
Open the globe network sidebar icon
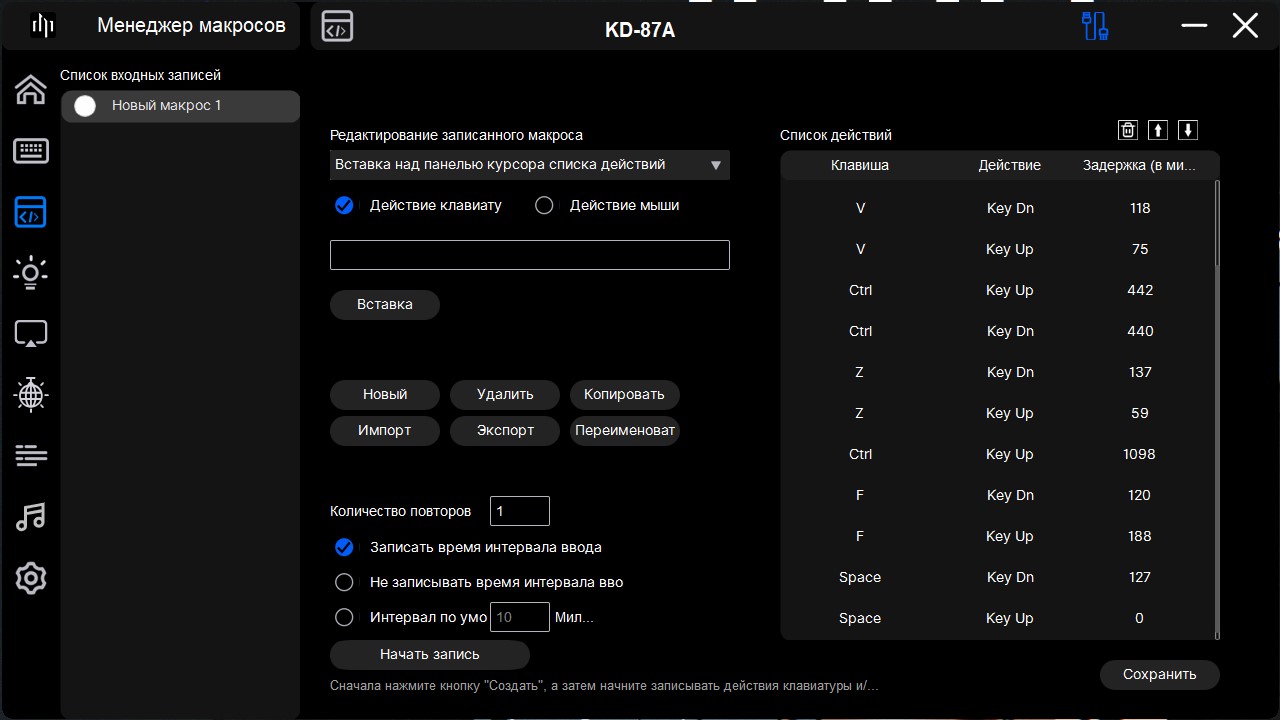(x=31, y=395)
